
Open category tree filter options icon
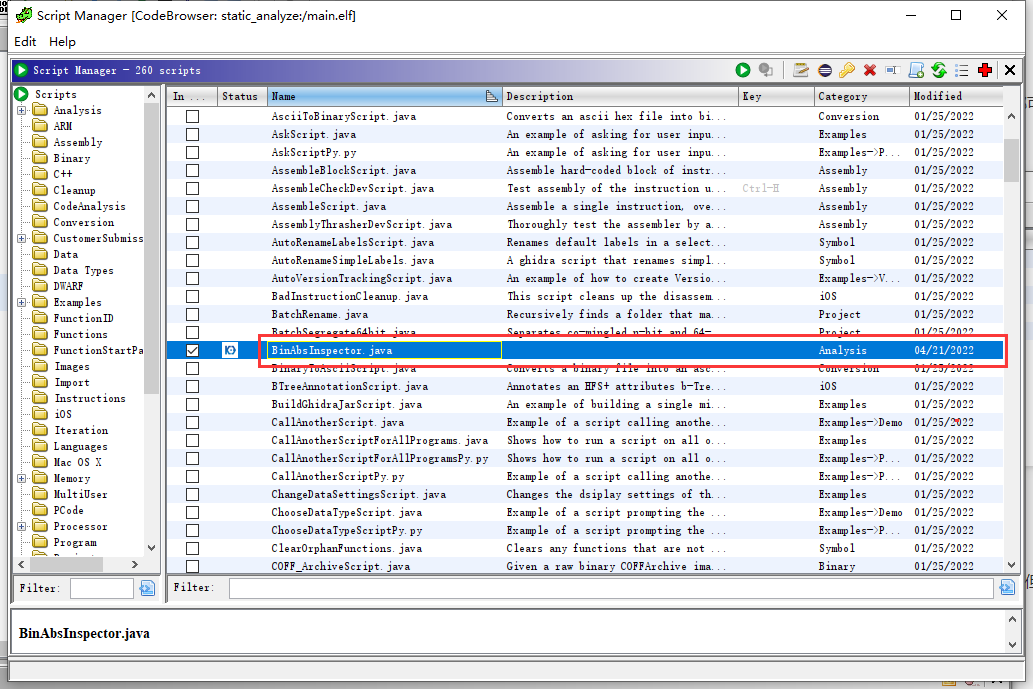(147, 588)
